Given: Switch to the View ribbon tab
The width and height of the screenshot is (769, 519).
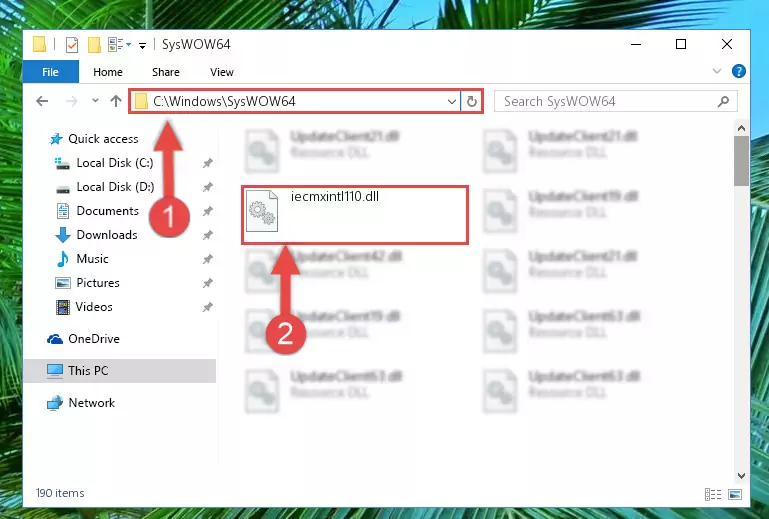Looking at the screenshot, I should (222, 72).
